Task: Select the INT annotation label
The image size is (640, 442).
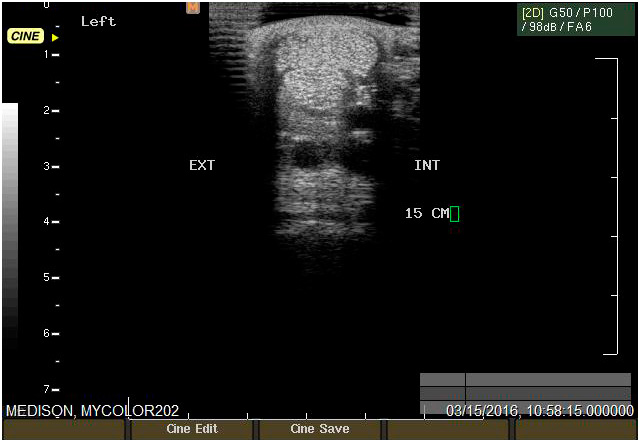Action: click(x=427, y=165)
